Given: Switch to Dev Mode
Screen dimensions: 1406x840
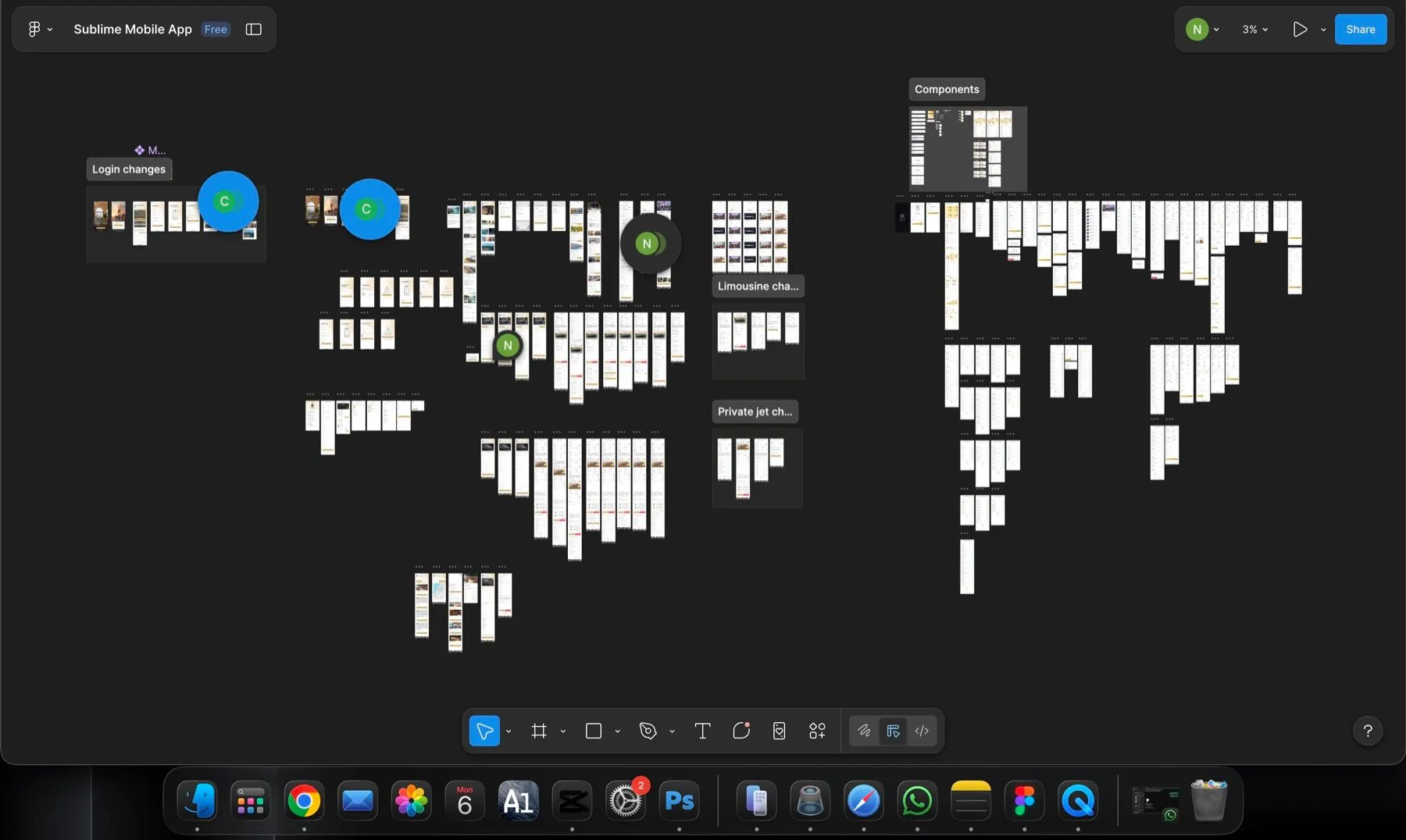Looking at the screenshot, I should 922,731.
